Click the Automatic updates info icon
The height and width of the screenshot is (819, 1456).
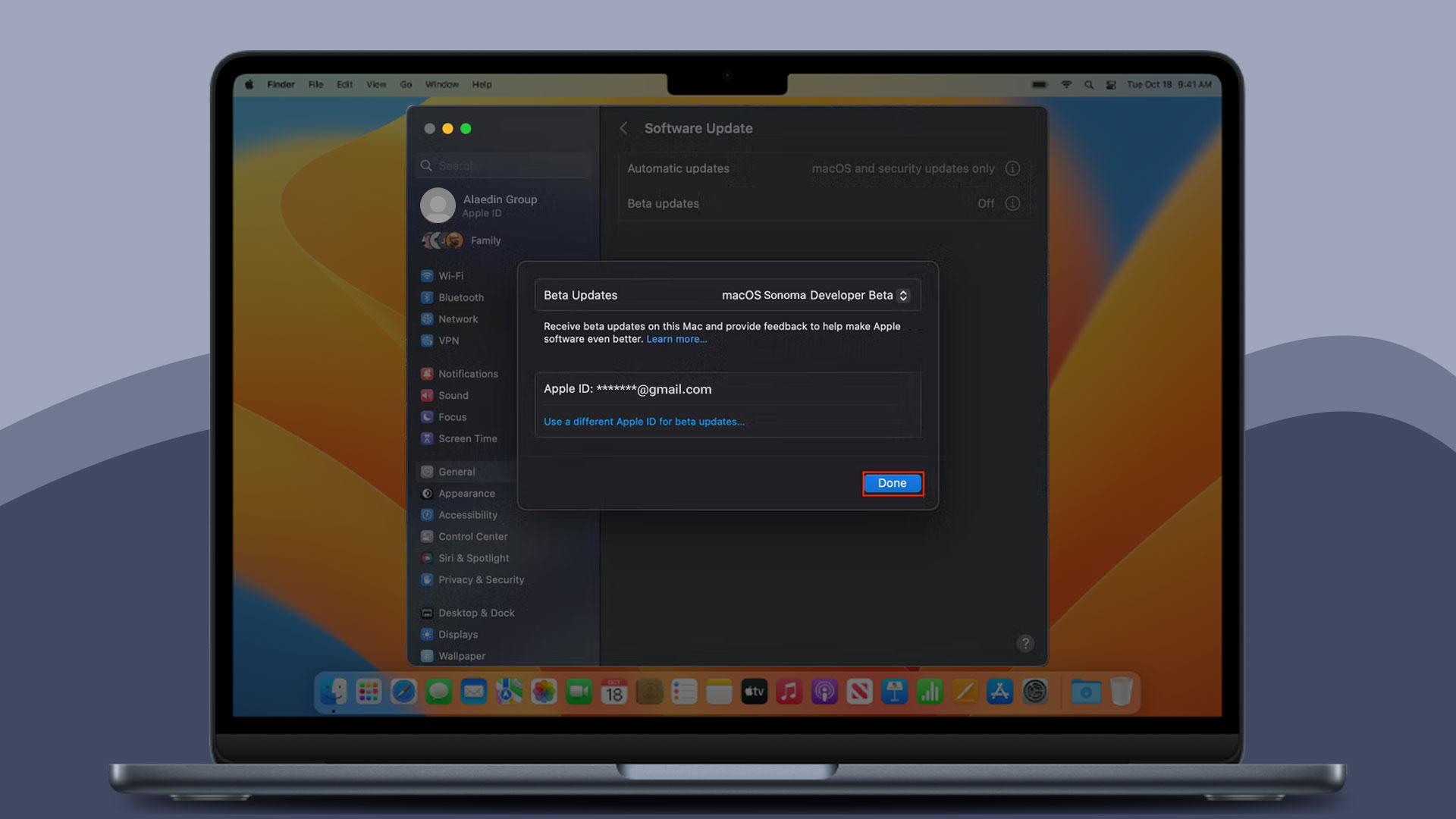[1012, 168]
